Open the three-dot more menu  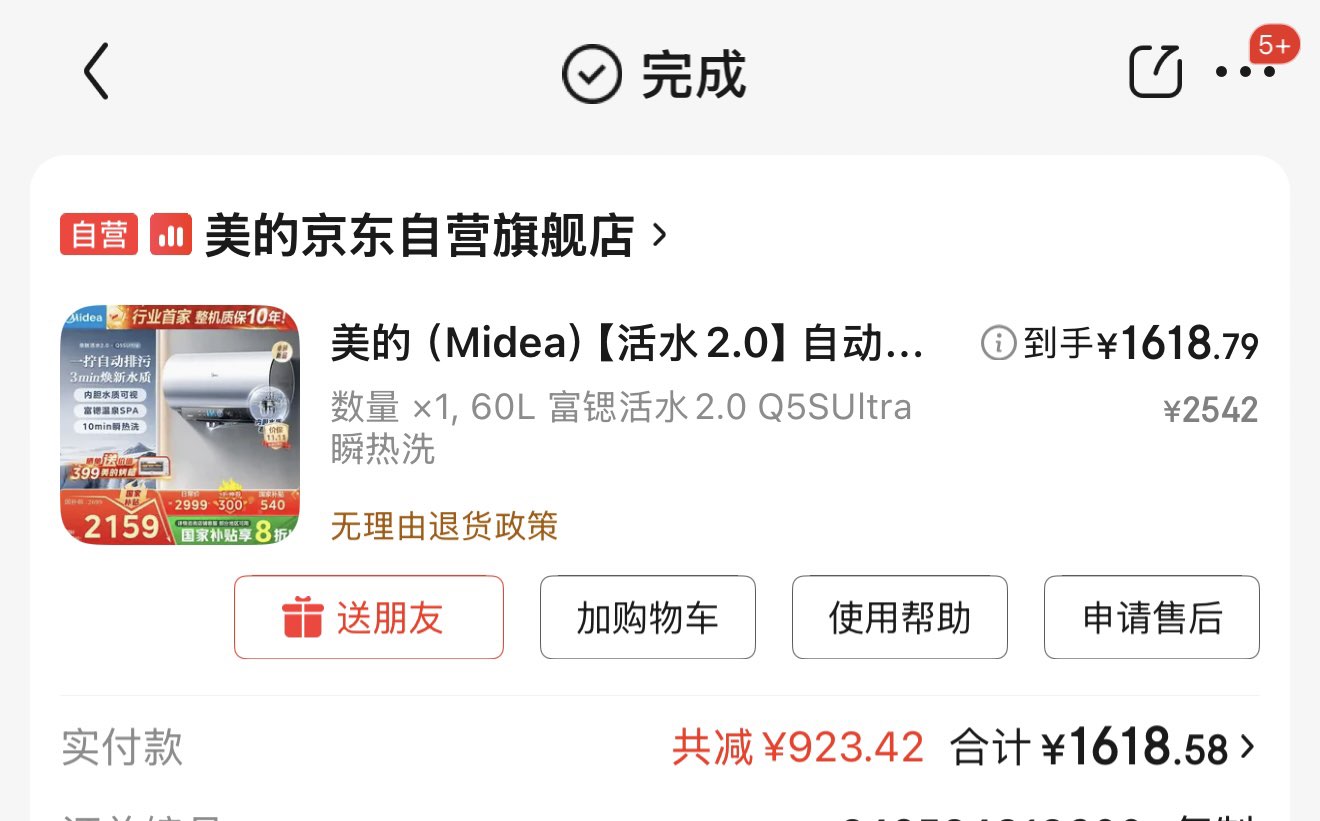coord(1245,72)
